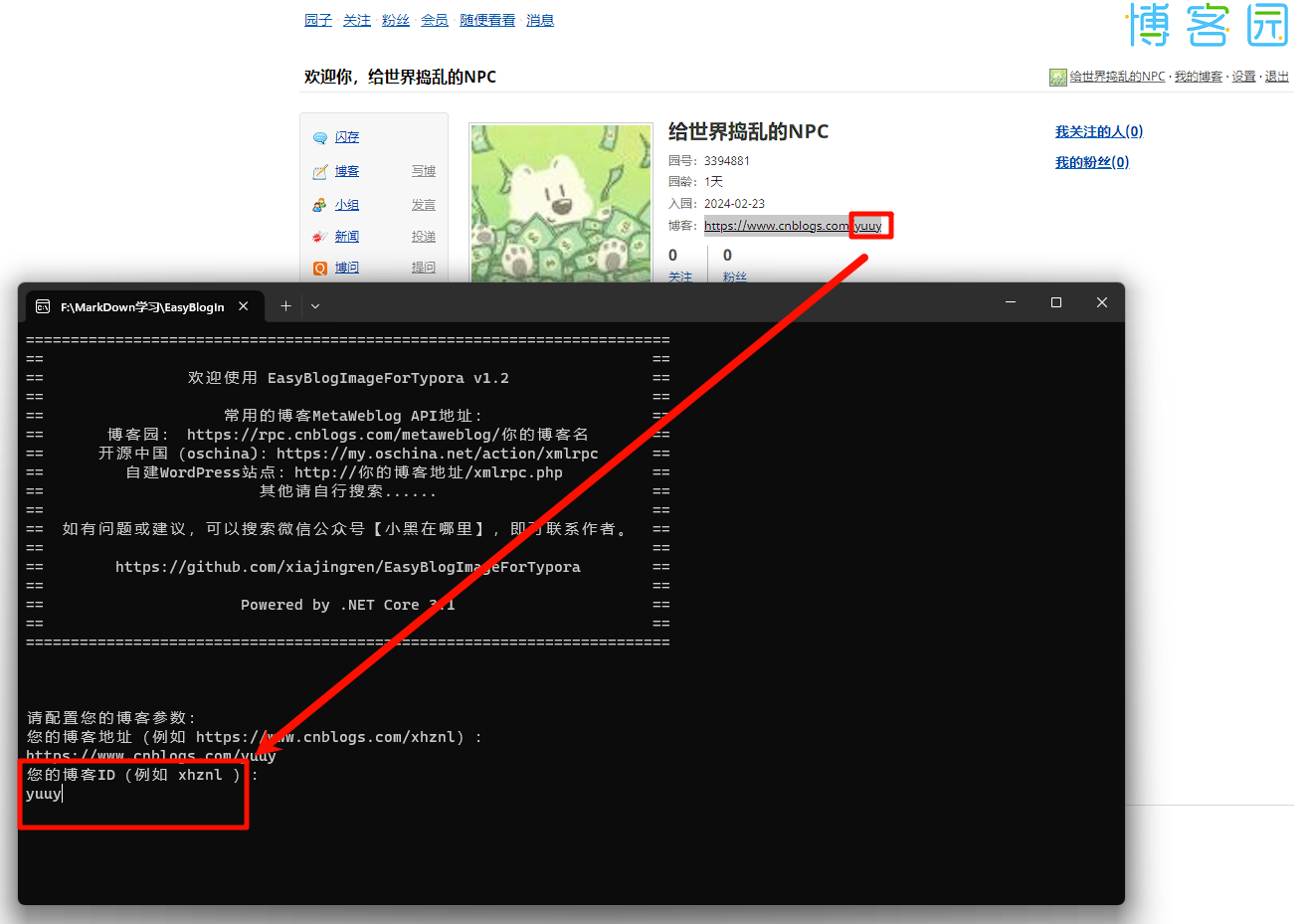Image resolution: width=1308 pixels, height=924 pixels.
Task: Open the 博问 sidebar link
Action: pyautogui.click(x=347, y=268)
